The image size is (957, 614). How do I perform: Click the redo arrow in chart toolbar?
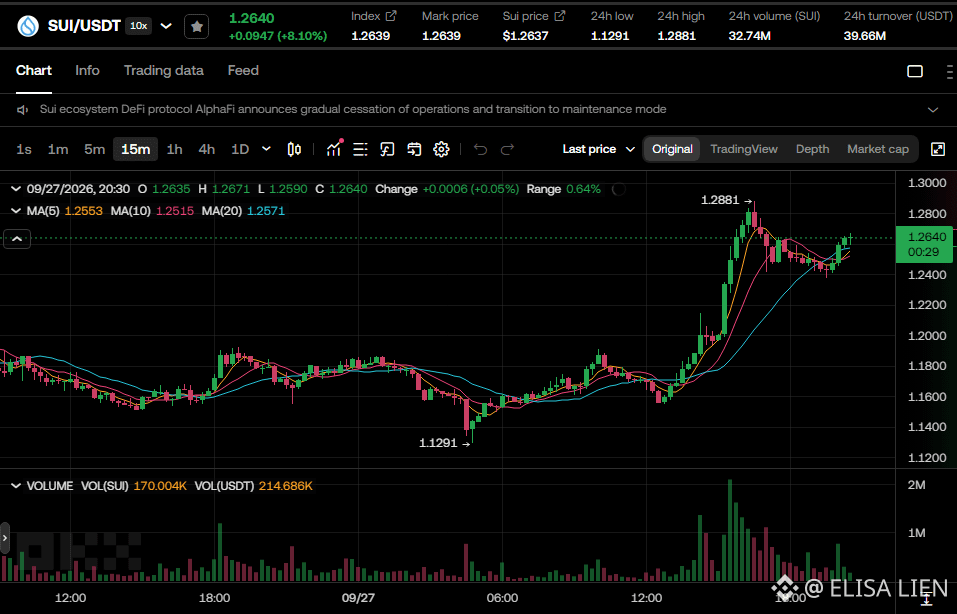[508, 150]
